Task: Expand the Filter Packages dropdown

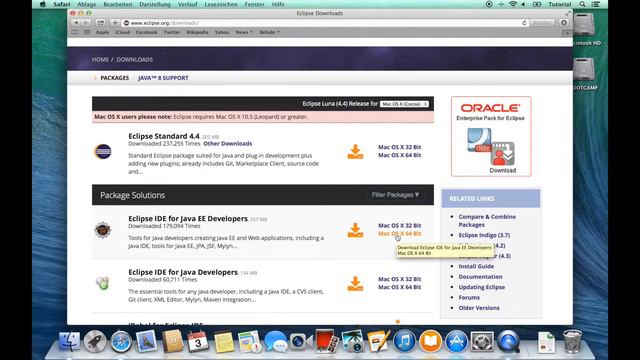Action: pos(395,195)
